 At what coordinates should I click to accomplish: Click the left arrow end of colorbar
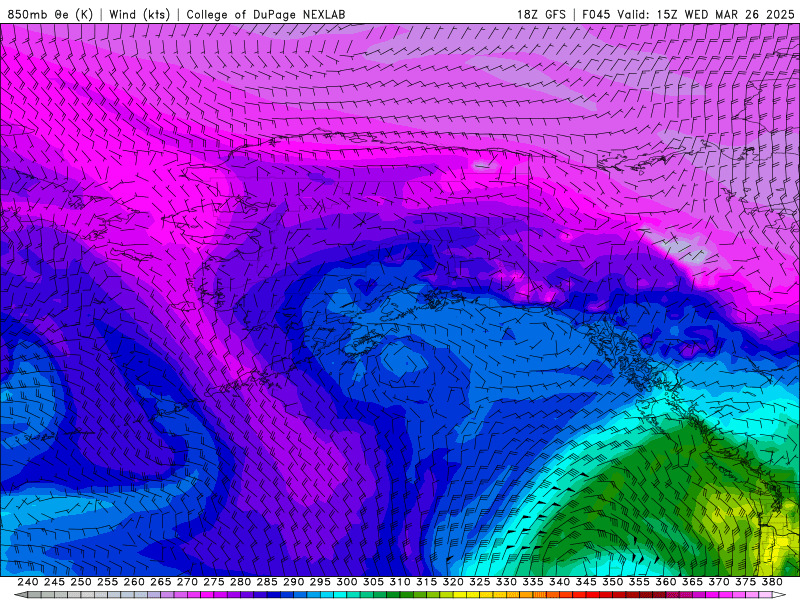[21, 595]
